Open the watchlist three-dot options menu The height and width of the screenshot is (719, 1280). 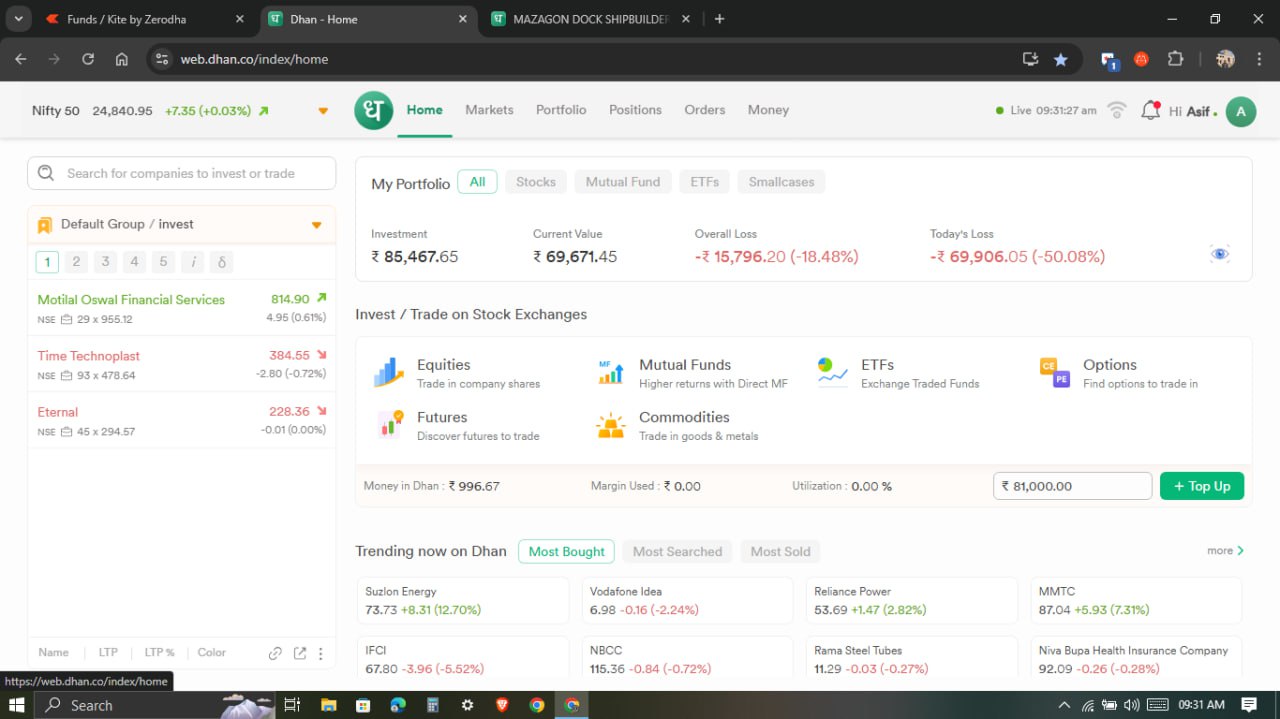(320, 653)
